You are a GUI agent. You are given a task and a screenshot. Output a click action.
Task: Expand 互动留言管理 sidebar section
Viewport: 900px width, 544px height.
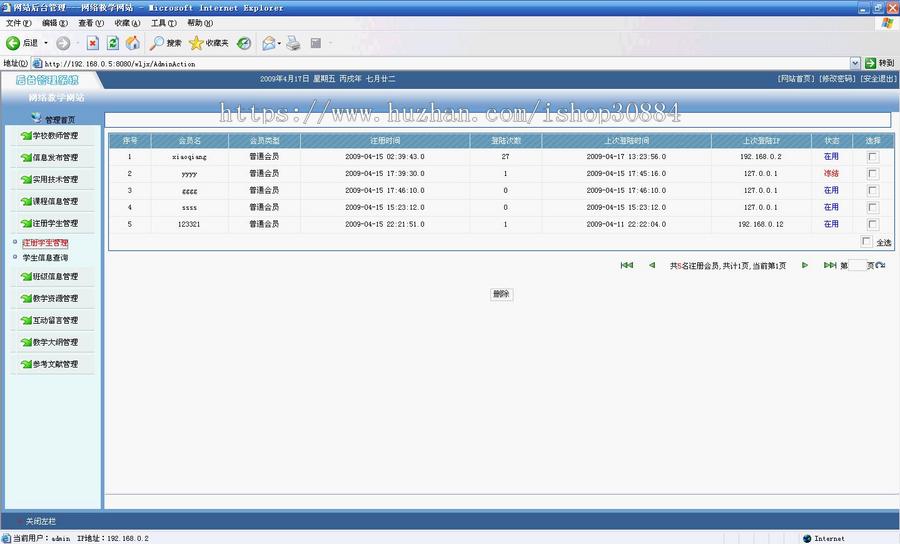click(x=50, y=320)
